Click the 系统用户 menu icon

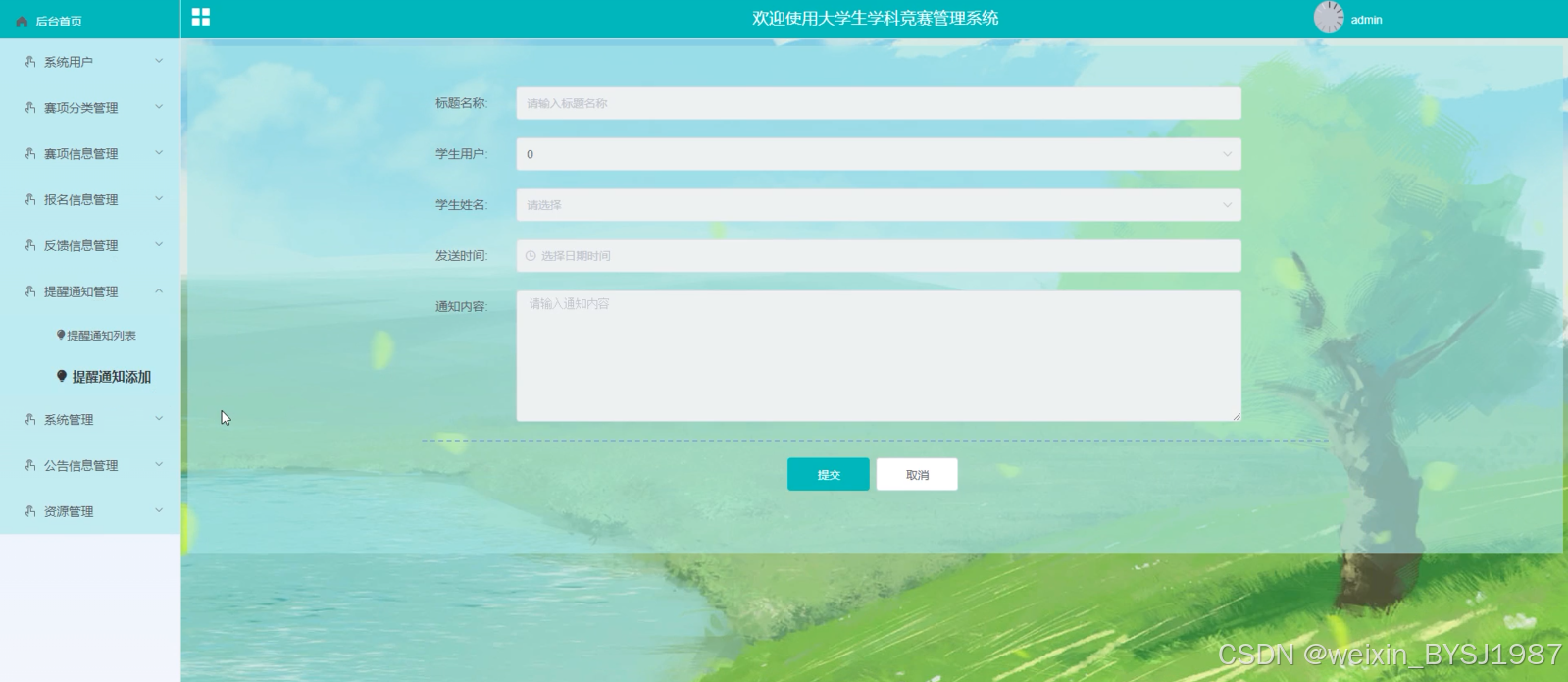30,61
